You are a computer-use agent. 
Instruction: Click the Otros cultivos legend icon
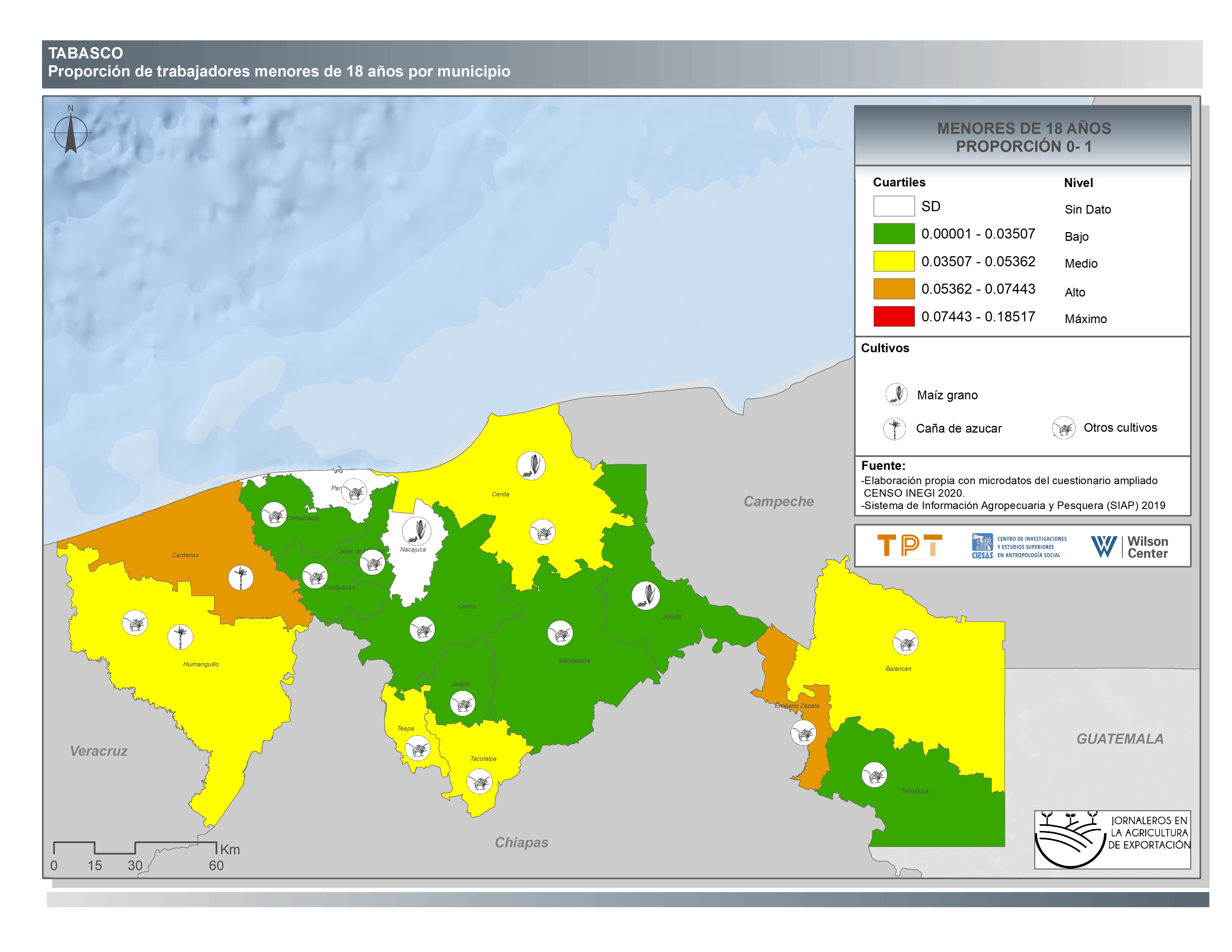click(x=1064, y=428)
